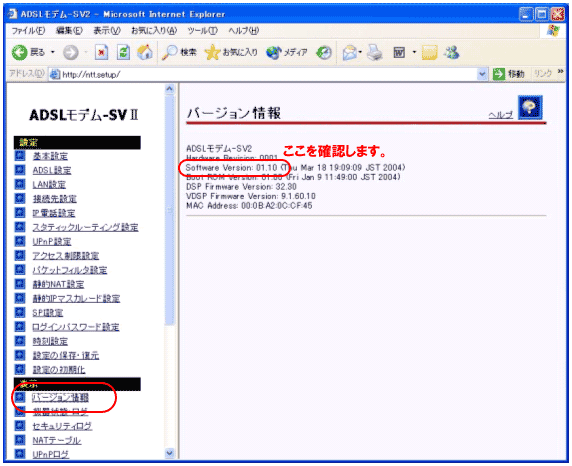Click the sidebar vertical scrollbar thumb
This screenshot has width=572, height=466.
pyautogui.click(x=170, y=210)
